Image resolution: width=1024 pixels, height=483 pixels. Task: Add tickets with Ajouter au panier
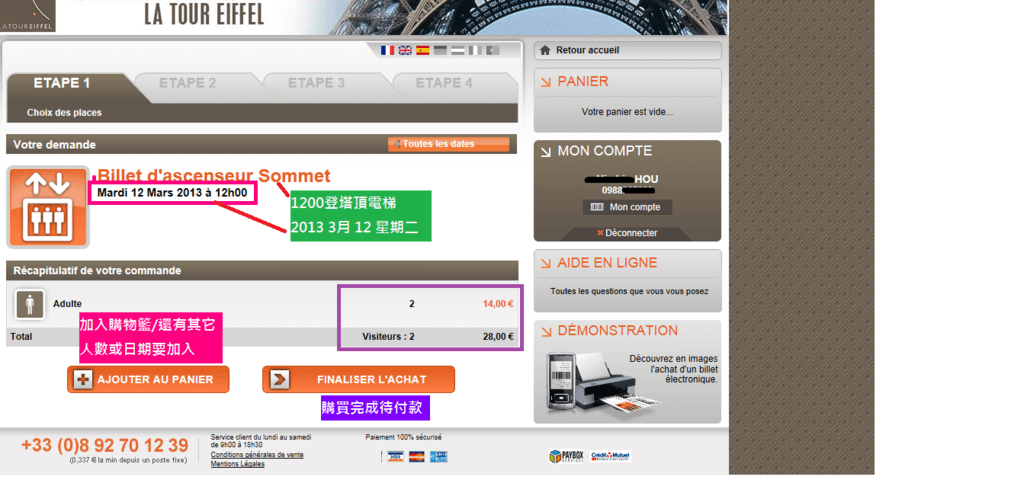148,379
